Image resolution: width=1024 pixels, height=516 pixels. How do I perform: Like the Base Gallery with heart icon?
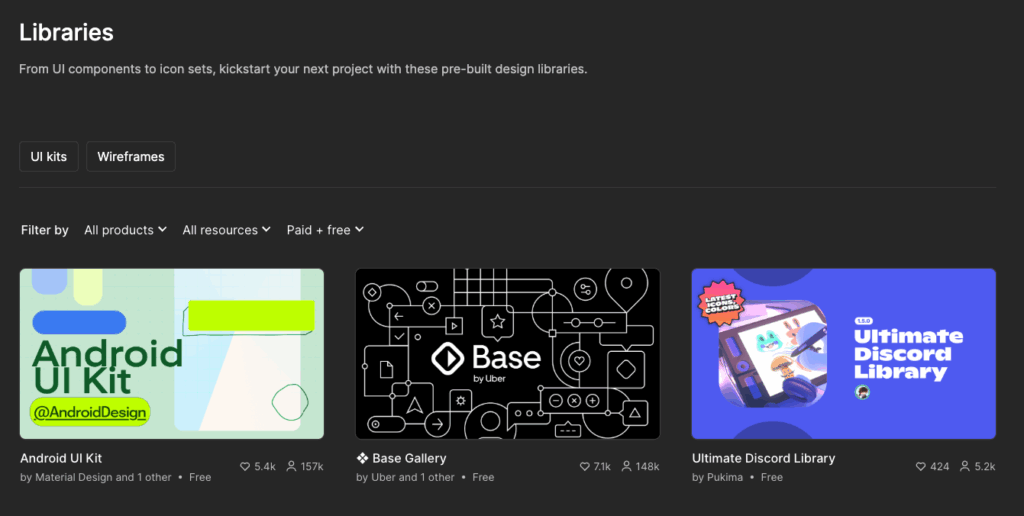[x=584, y=466]
